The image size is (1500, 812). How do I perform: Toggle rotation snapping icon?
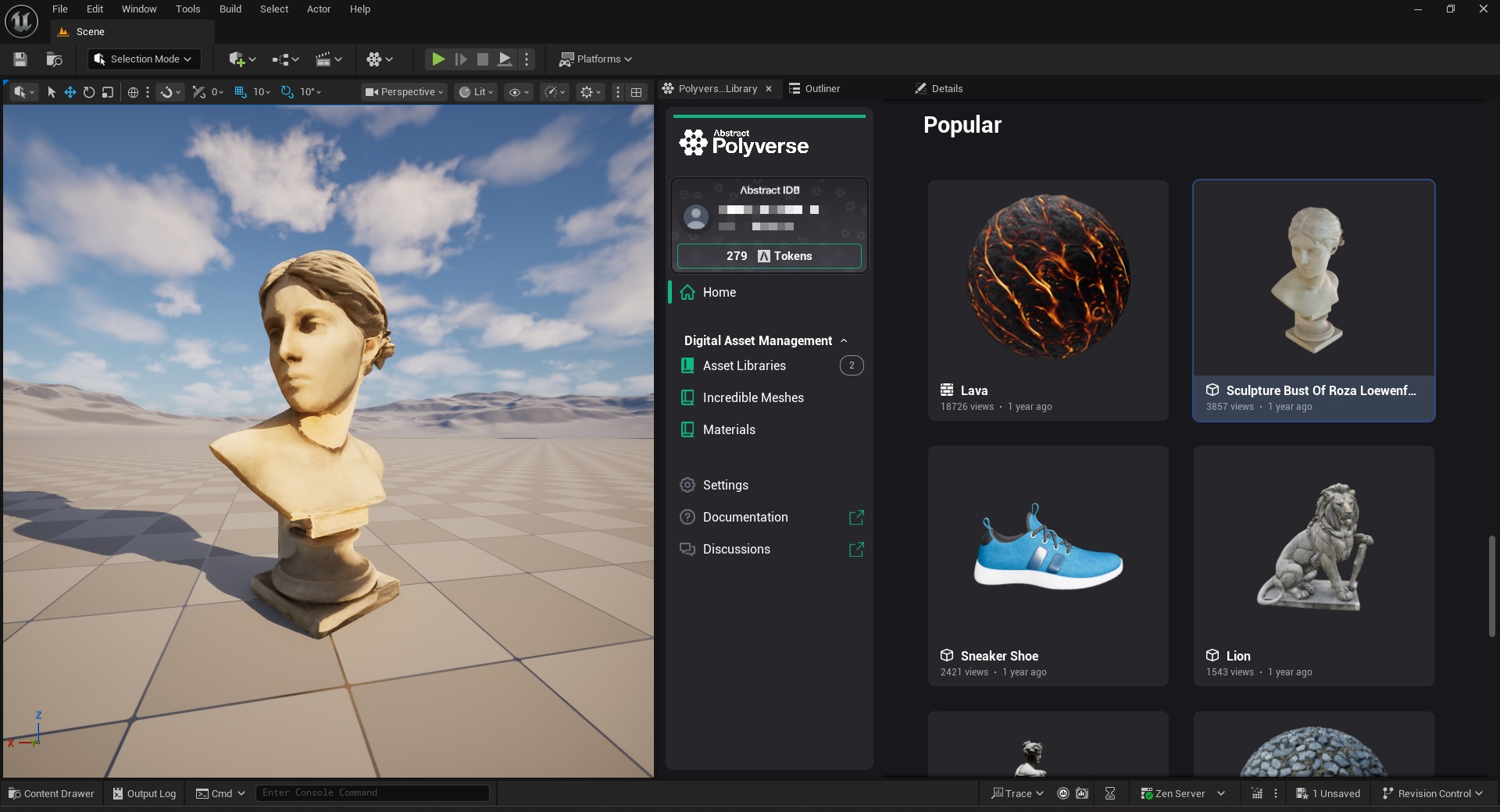click(x=287, y=92)
